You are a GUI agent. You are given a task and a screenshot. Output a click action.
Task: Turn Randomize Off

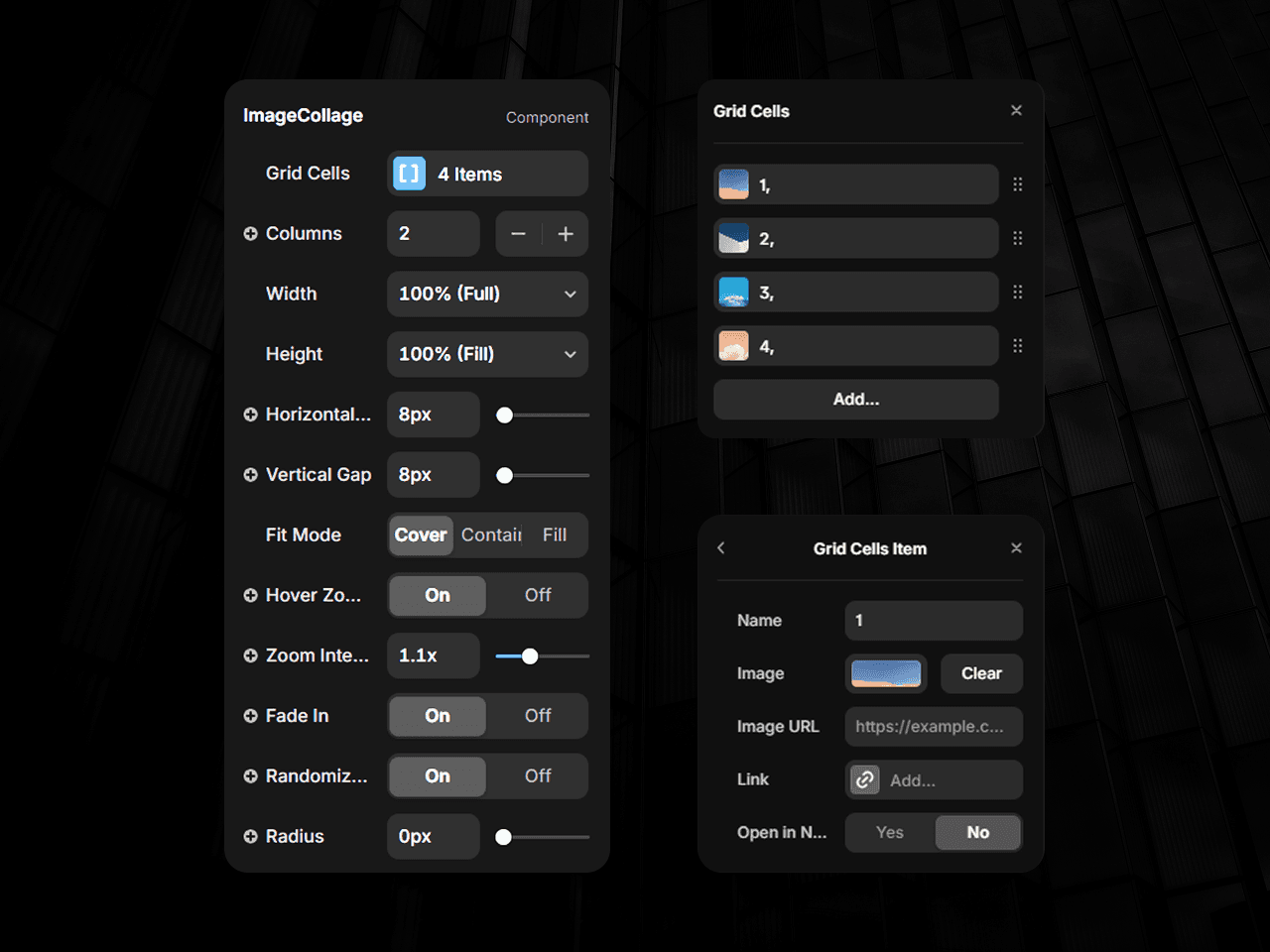538,776
